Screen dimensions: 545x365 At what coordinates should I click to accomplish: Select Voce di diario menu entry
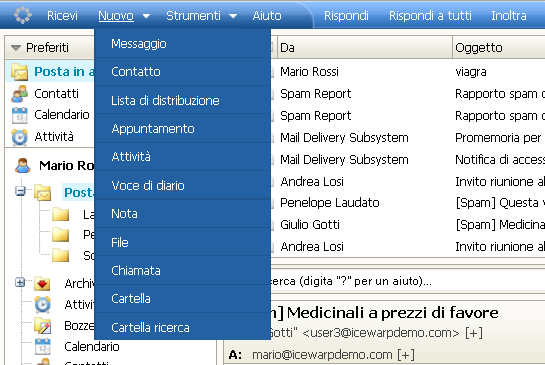182,186
